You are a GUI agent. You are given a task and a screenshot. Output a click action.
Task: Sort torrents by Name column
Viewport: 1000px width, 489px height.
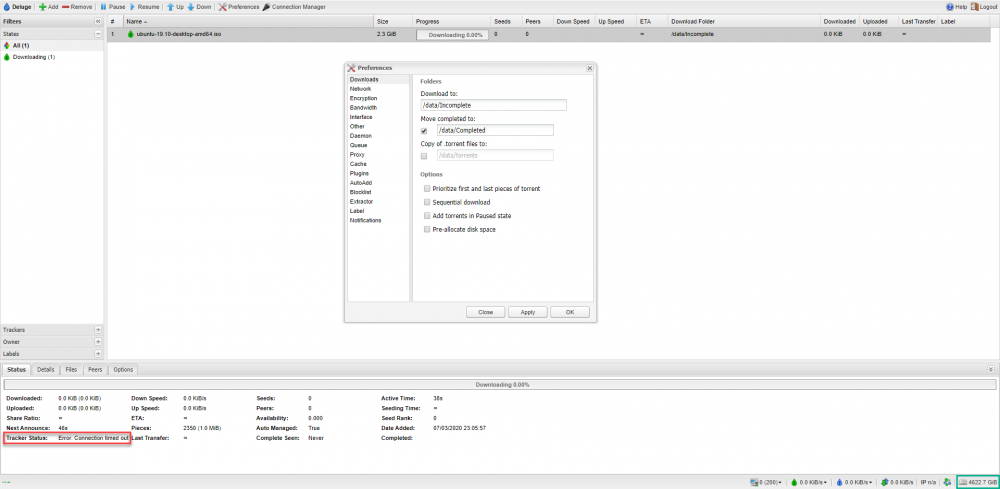[249, 22]
